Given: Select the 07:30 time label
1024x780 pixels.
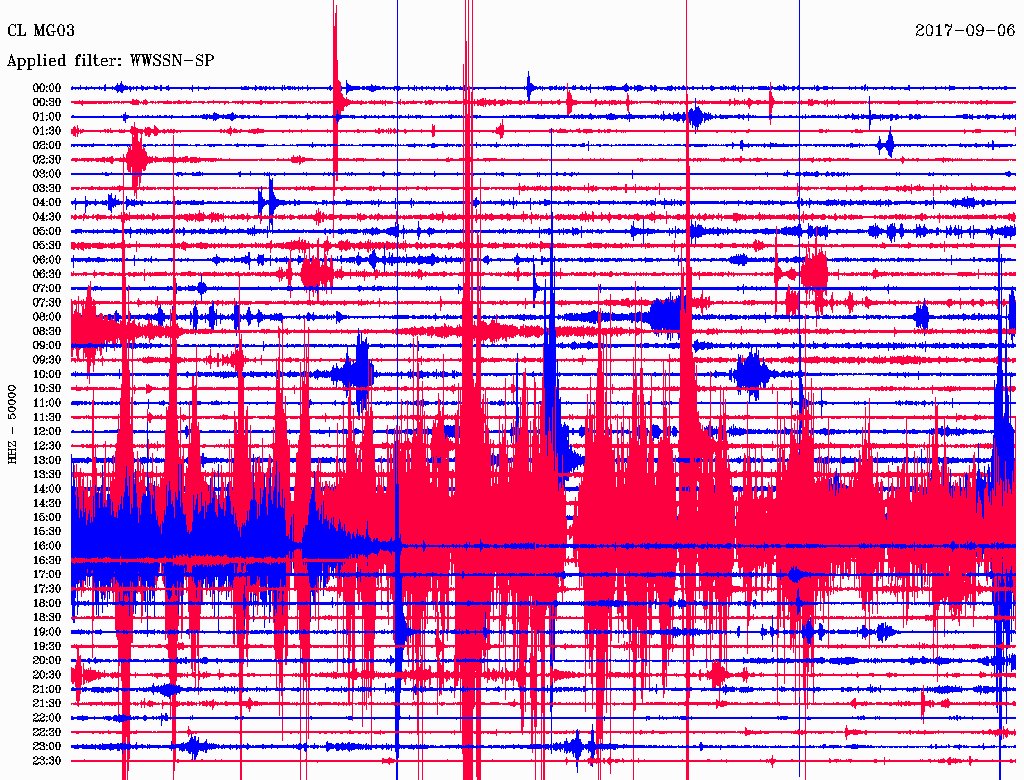Looking at the screenshot, I should coord(47,302).
